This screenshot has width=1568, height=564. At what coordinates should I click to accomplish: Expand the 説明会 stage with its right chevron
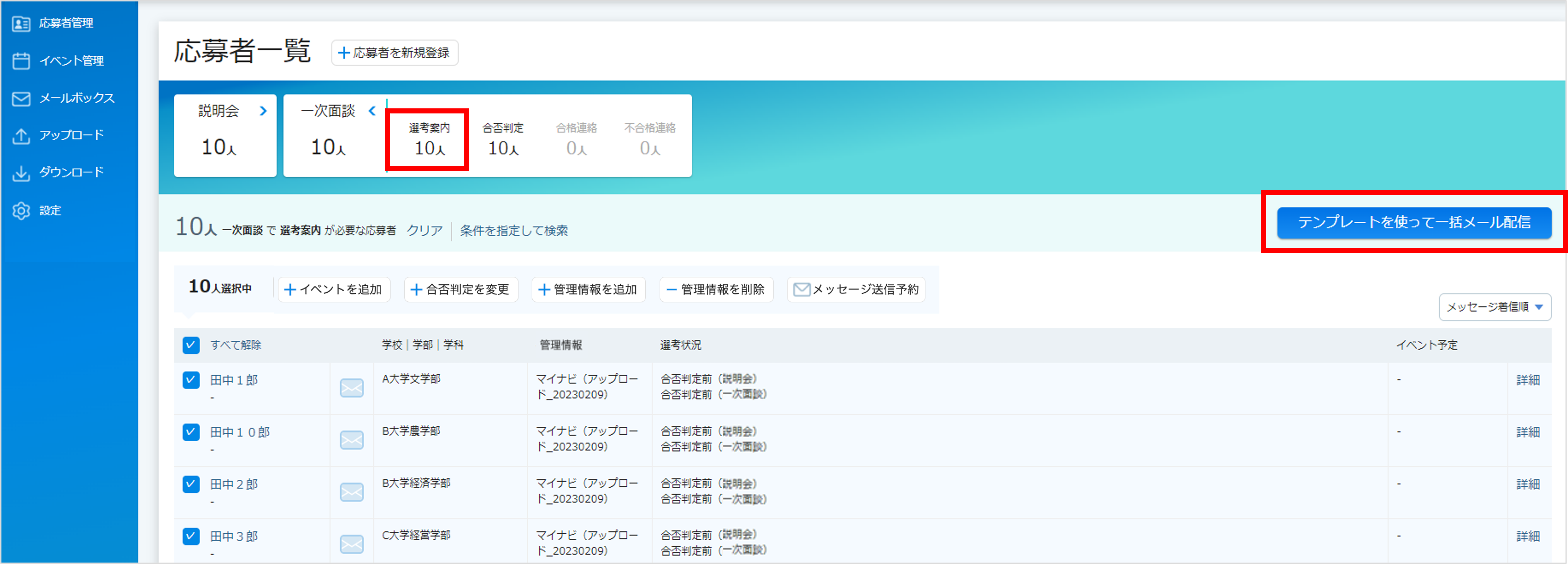click(x=263, y=111)
